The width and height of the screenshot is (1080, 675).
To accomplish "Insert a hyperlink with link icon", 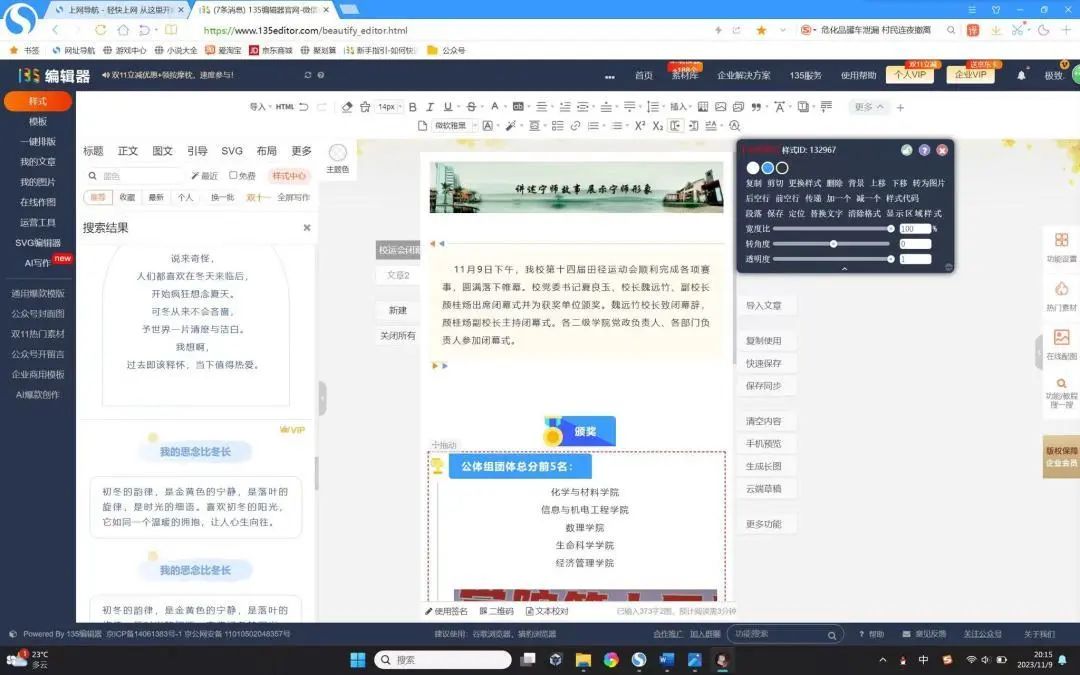I will pos(575,126).
